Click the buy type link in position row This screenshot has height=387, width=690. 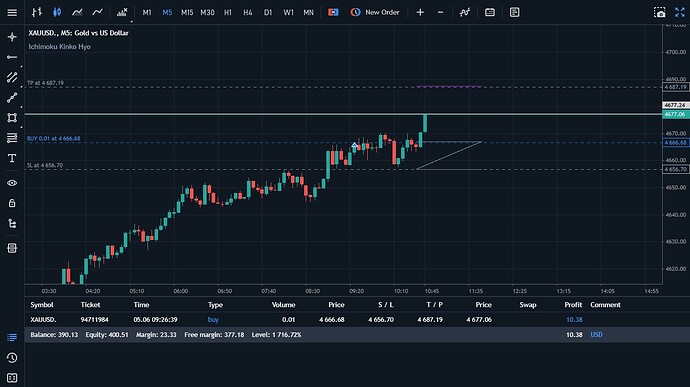point(213,320)
